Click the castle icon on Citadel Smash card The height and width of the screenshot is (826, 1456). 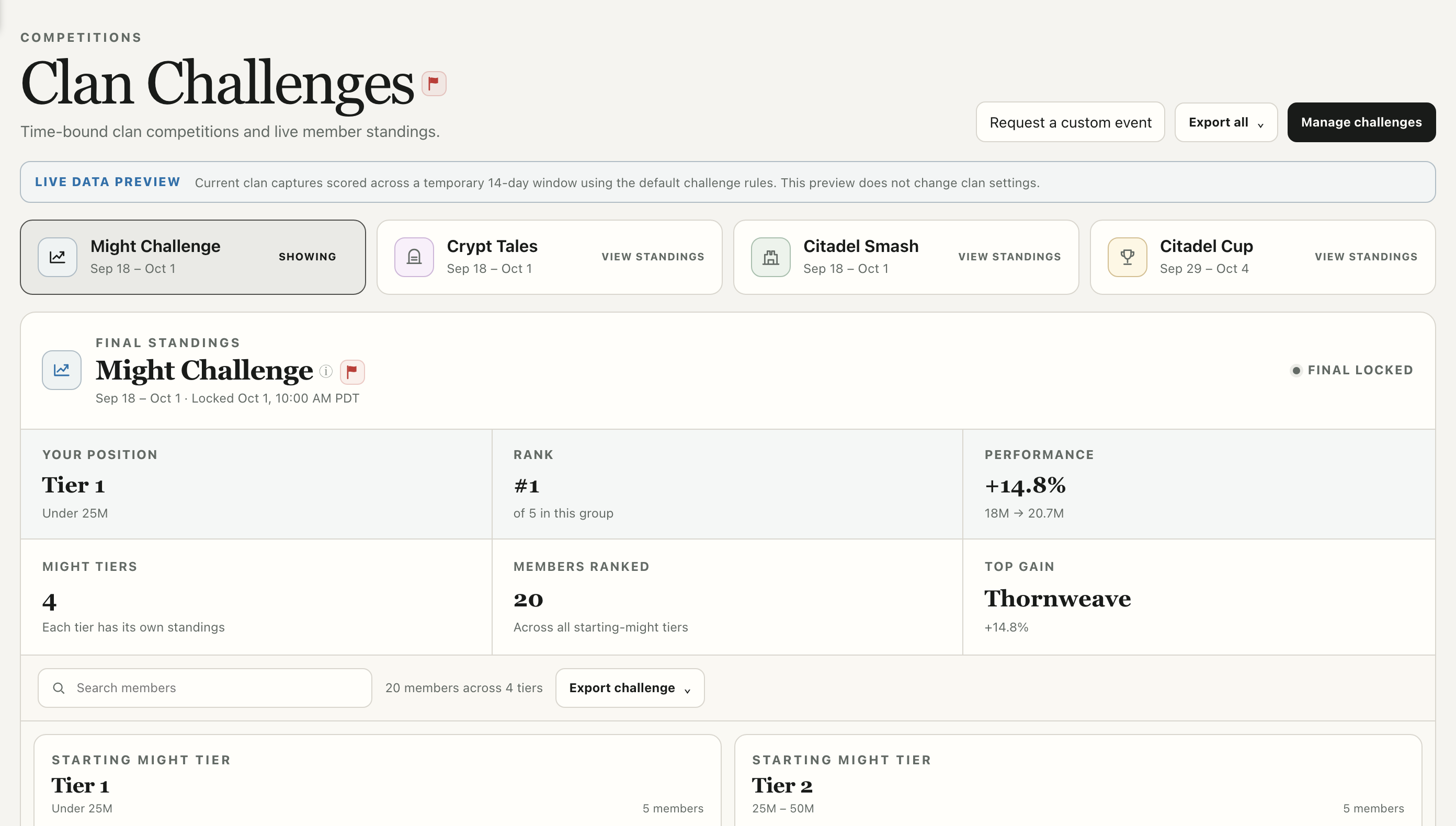pyautogui.click(x=770, y=257)
